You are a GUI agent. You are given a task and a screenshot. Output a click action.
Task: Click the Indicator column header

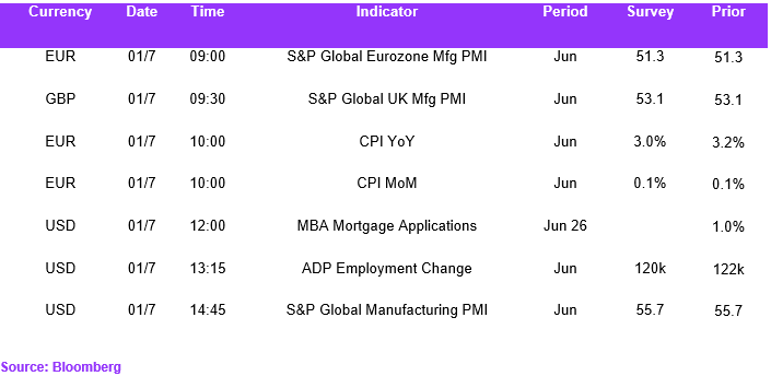(387, 12)
